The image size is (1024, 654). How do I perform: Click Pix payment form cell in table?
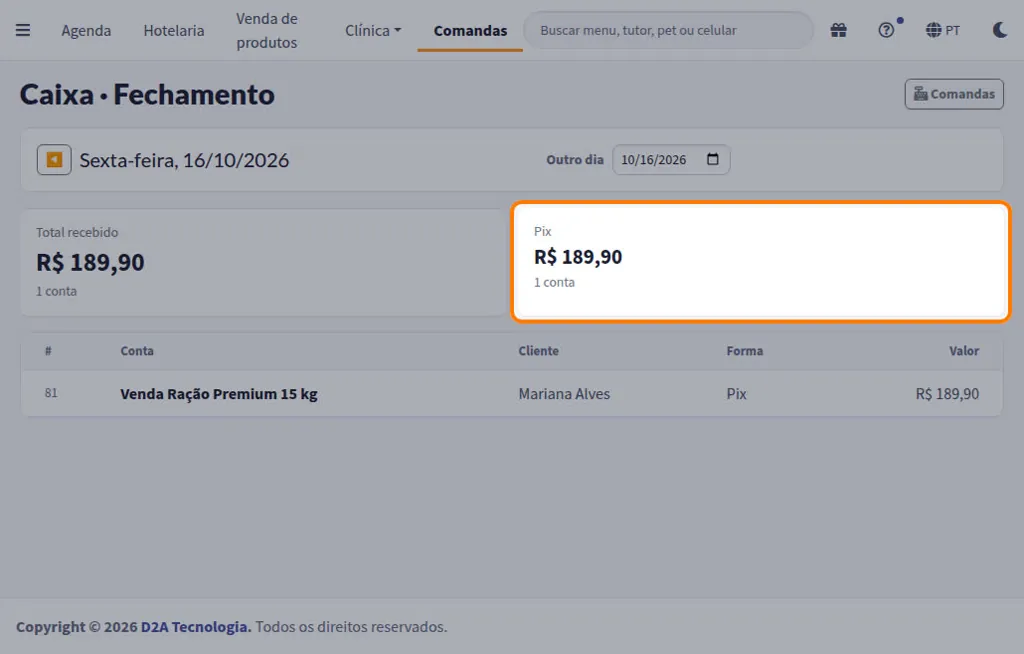[737, 394]
